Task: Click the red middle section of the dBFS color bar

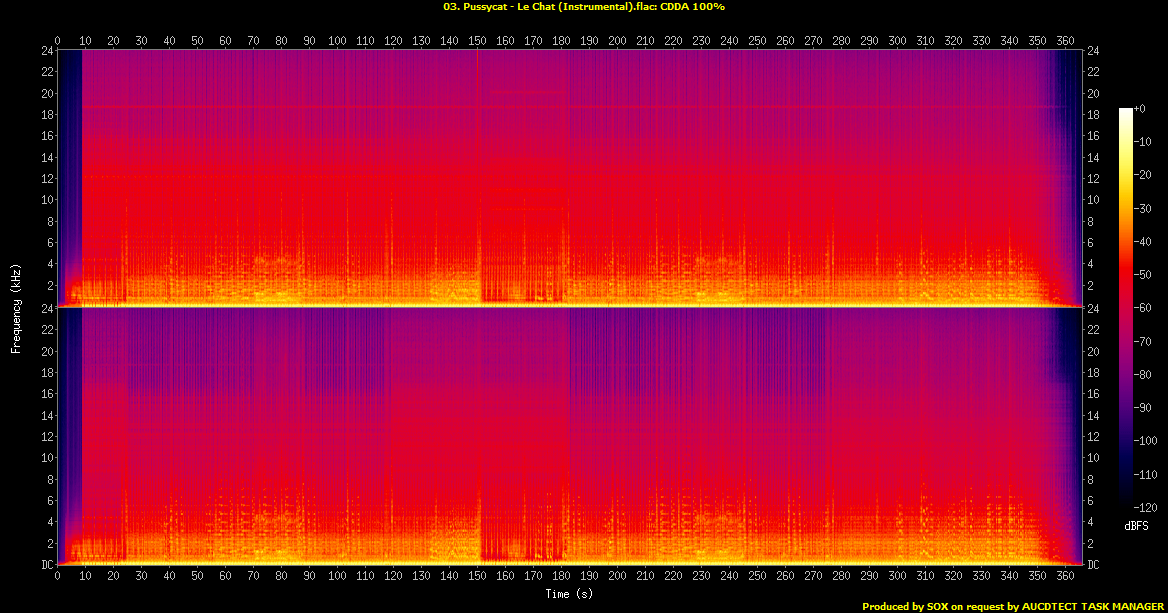Action: 1126,276
